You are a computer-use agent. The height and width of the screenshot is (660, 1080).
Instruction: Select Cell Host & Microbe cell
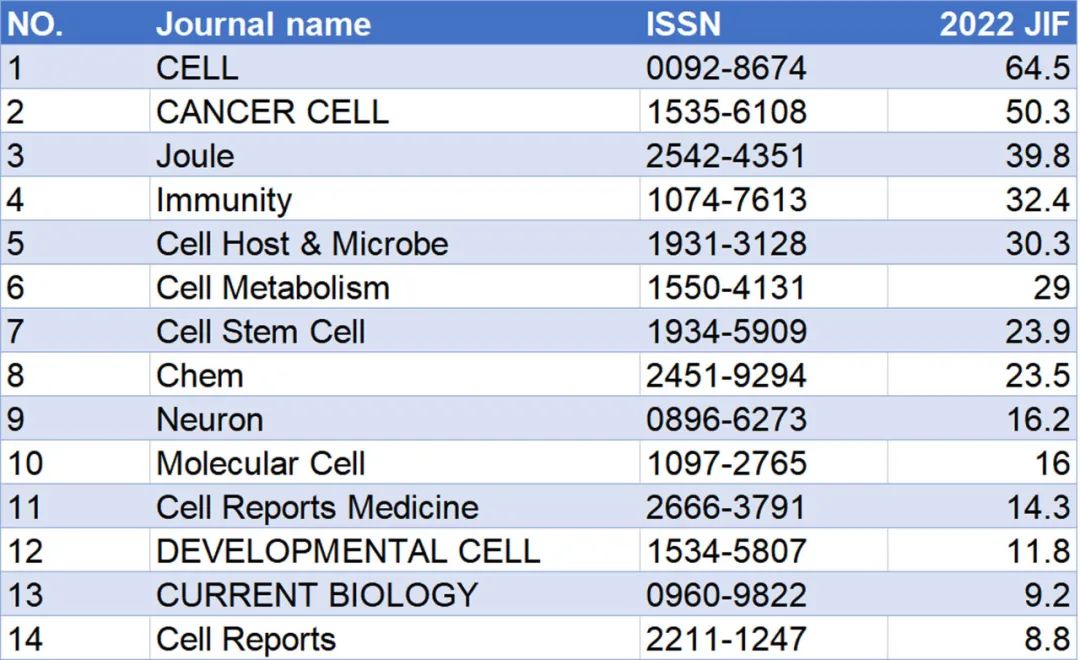coord(394,243)
